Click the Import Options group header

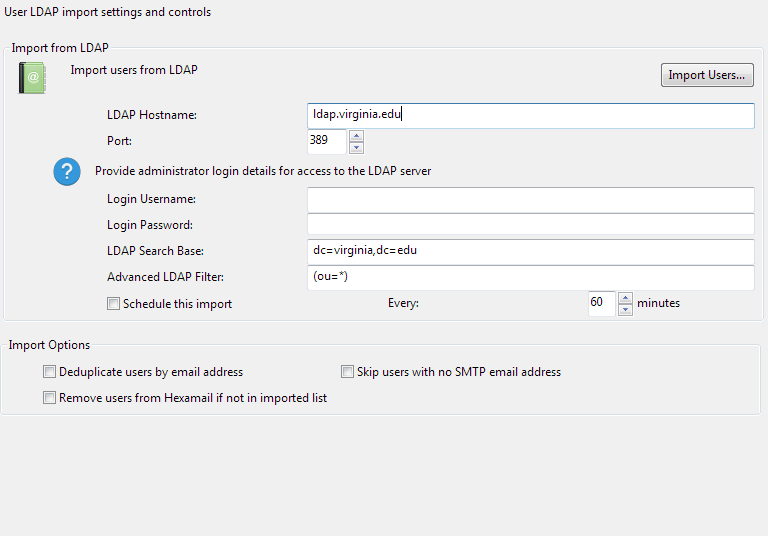pyautogui.click(x=49, y=345)
